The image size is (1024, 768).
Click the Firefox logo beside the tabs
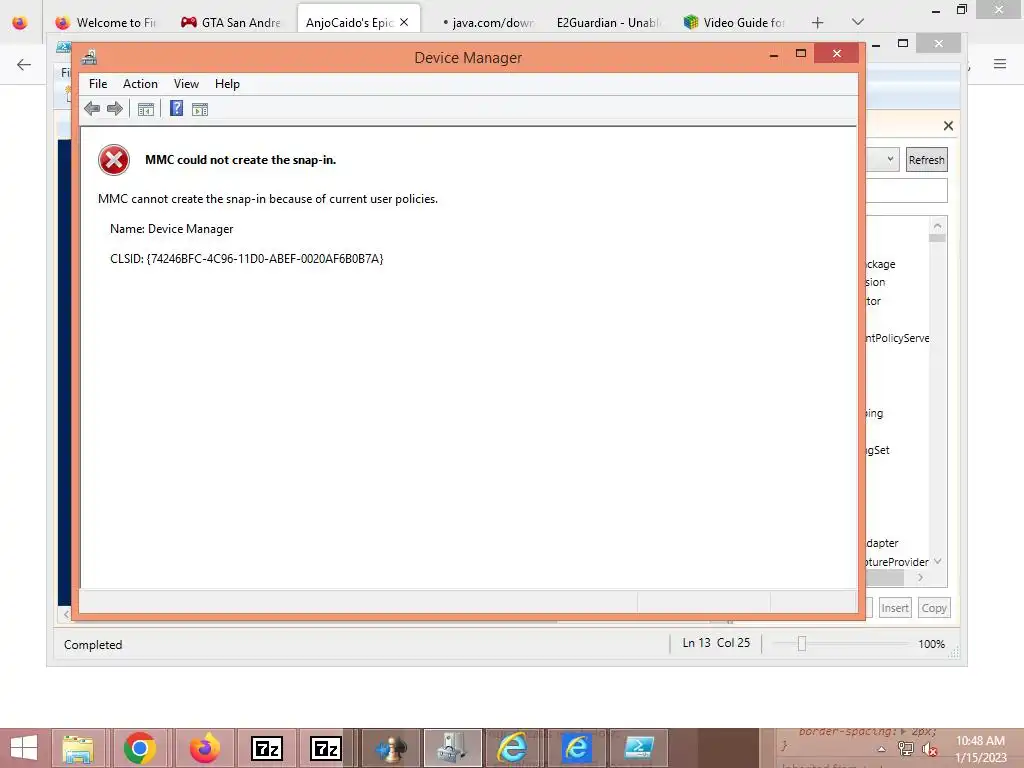click(20, 22)
